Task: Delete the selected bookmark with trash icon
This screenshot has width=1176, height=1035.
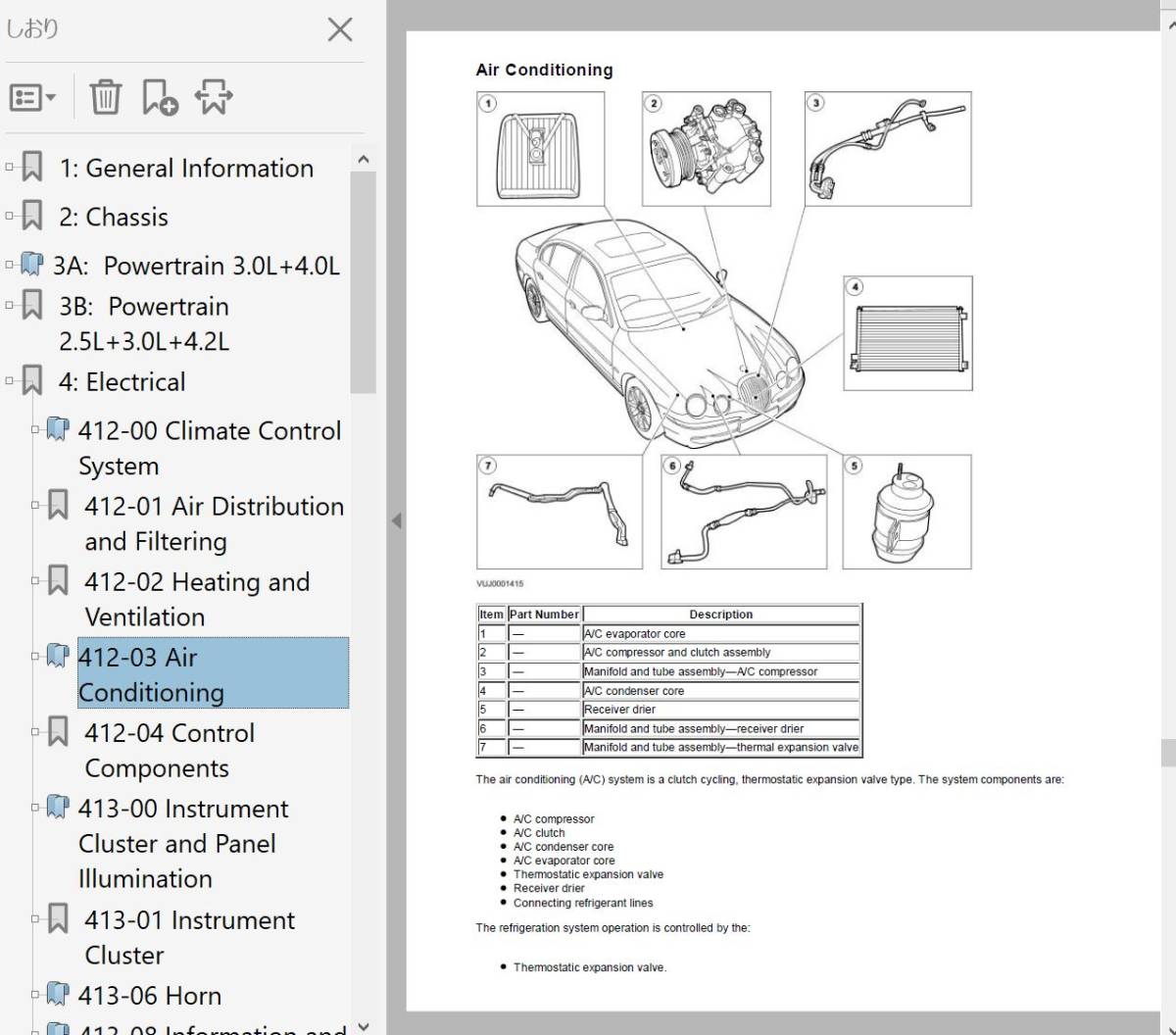Action: tap(106, 97)
